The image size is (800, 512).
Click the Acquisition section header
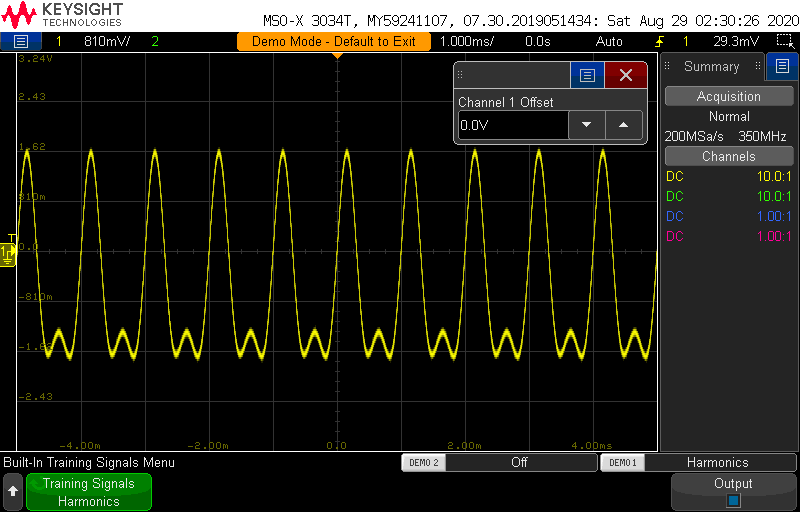point(728,97)
